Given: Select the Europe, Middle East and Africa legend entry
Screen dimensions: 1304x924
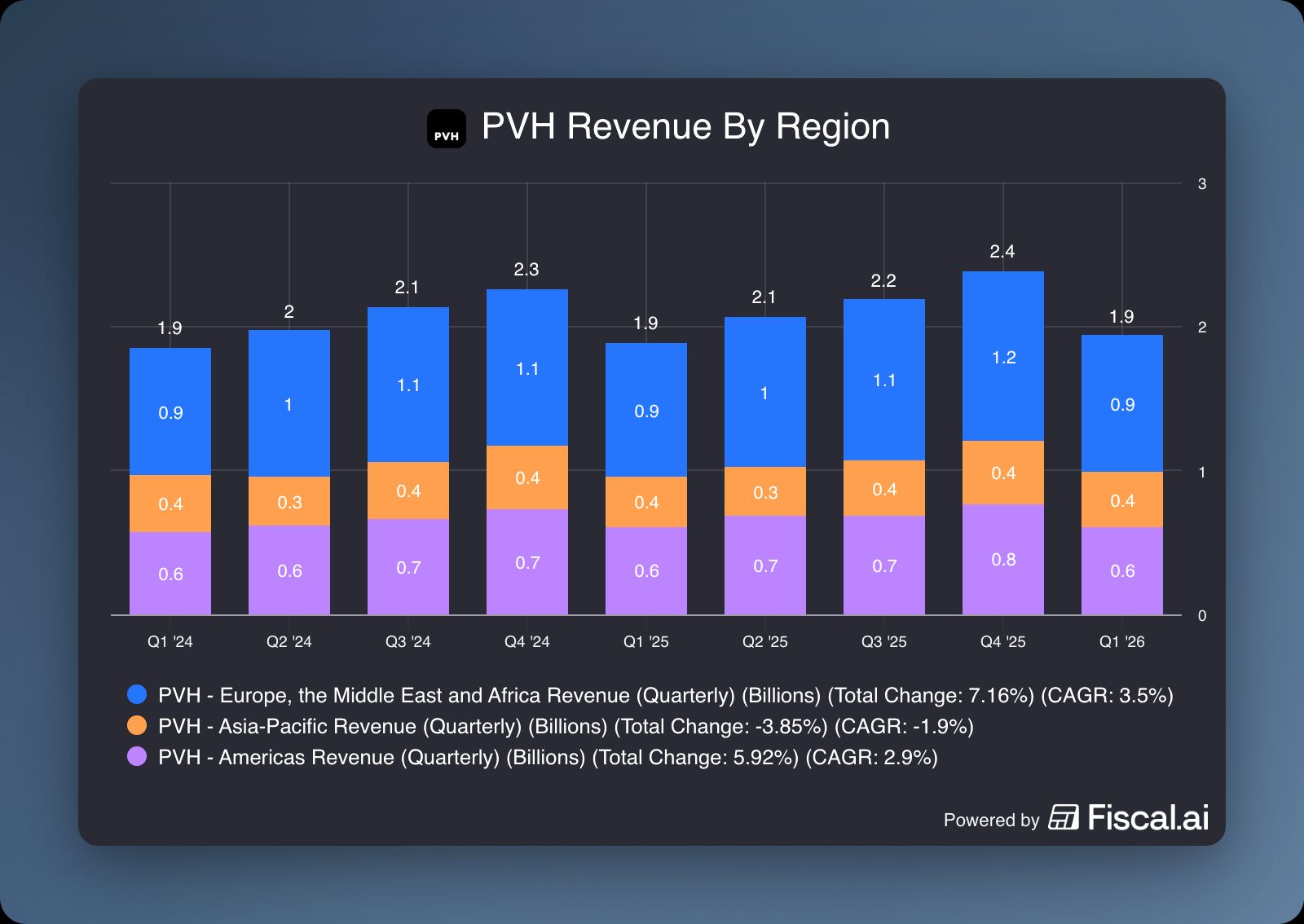Looking at the screenshot, I should coord(650,695).
